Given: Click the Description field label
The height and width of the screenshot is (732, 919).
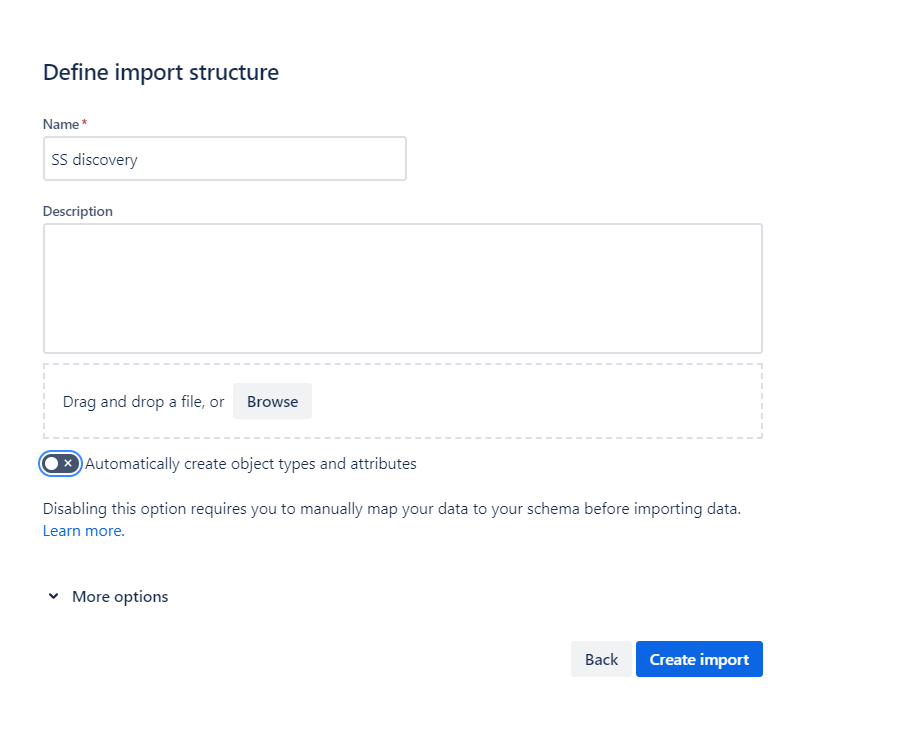Looking at the screenshot, I should (x=78, y=211).
